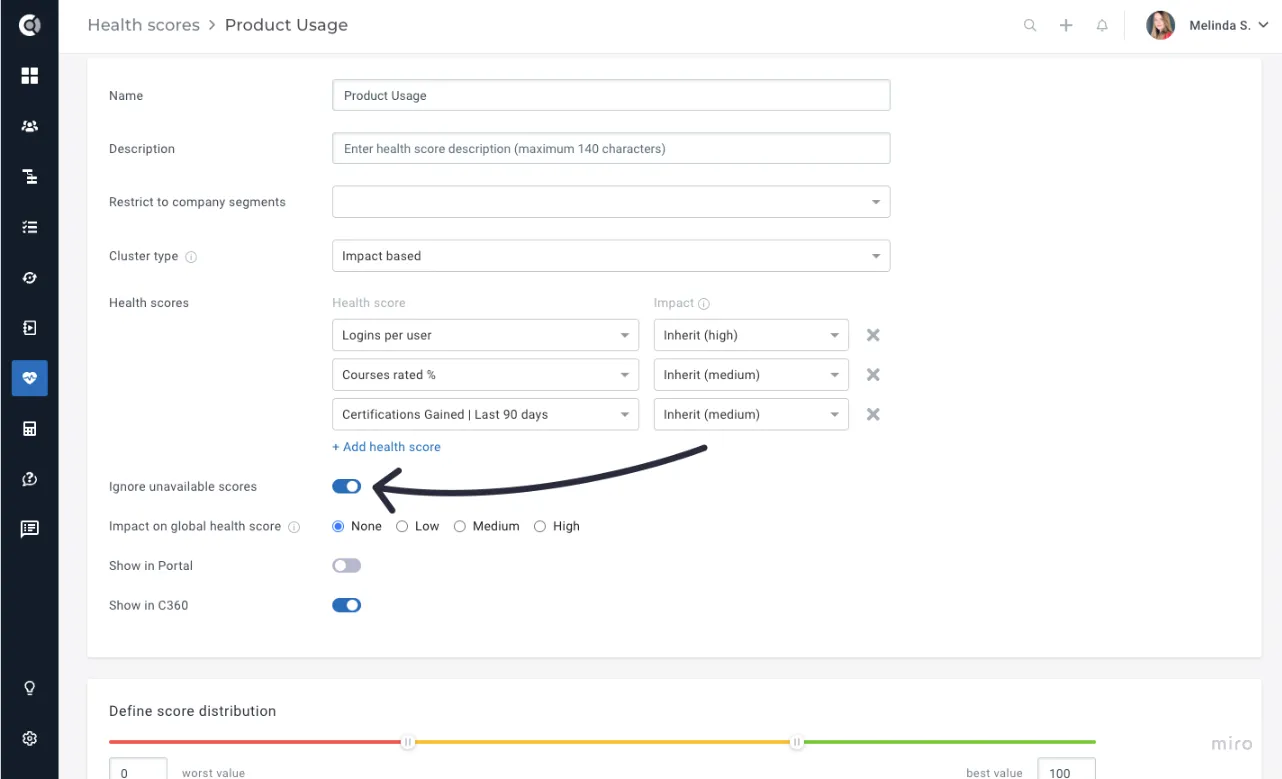Open the question chat icon in sidebar
Viewport: 1282px width, 779px height.
(29, 479)
